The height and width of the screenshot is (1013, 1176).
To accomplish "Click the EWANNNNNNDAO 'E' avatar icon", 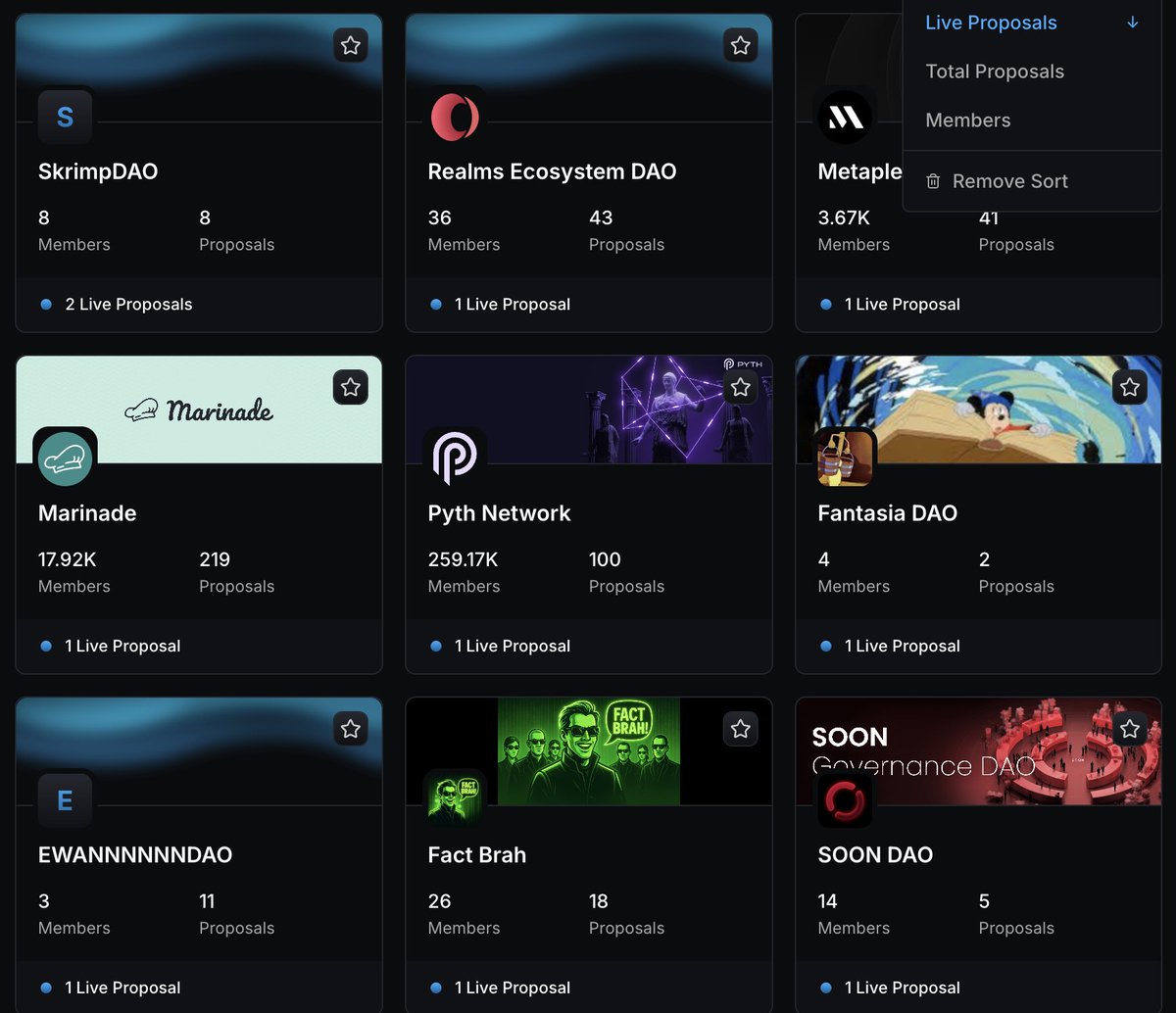I will pyautogui.click(x=65, y=800).
